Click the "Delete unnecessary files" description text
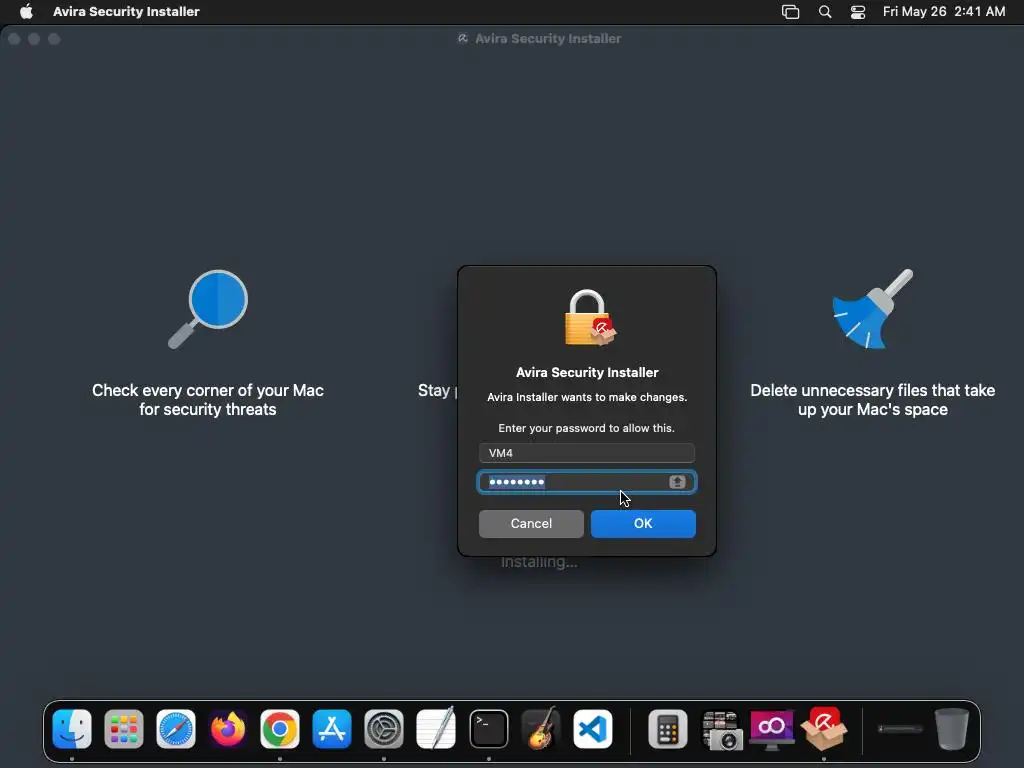The height and width of the screenshot is (768, 1024). point(872,400)
